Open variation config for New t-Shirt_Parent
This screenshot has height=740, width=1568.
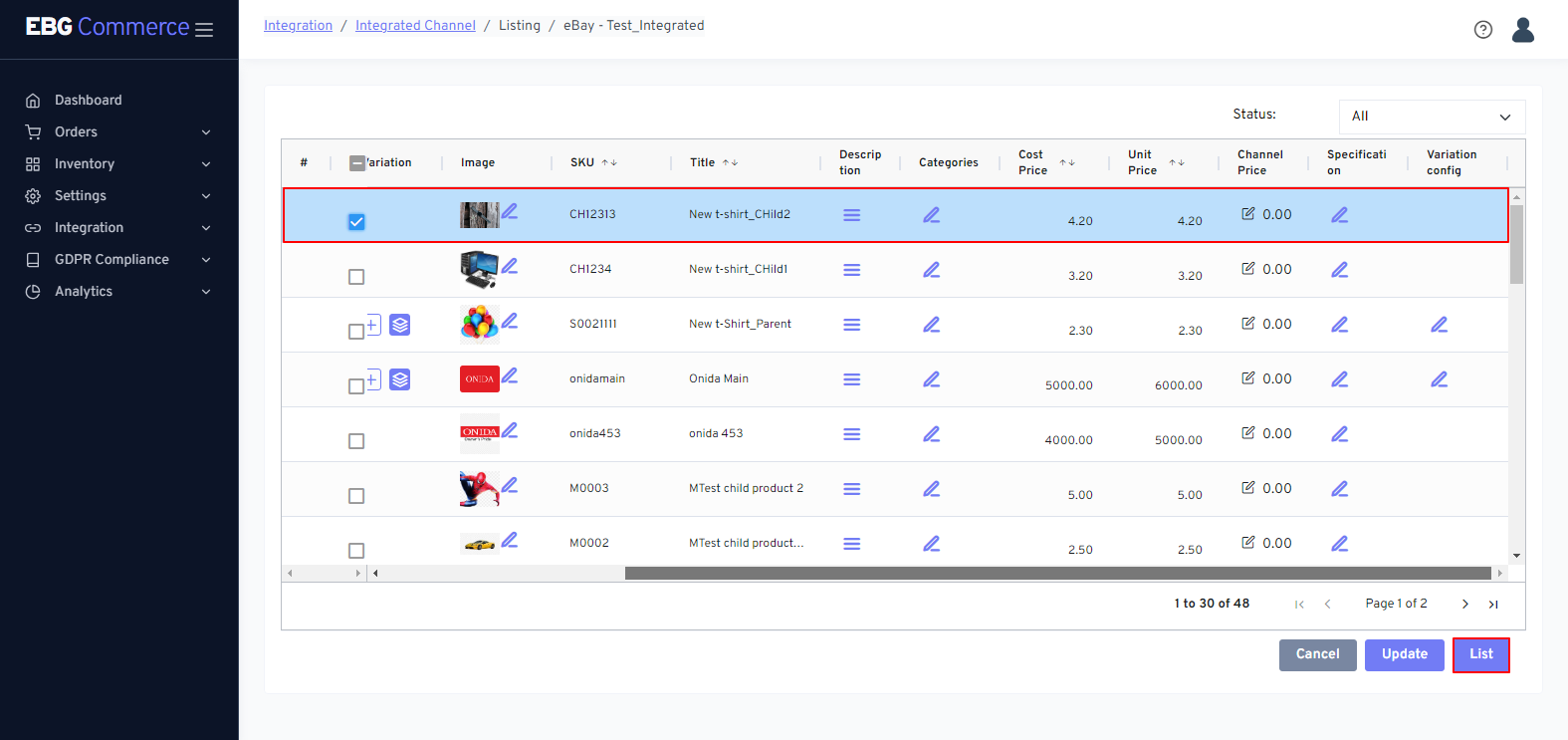tap(1439, 325)
